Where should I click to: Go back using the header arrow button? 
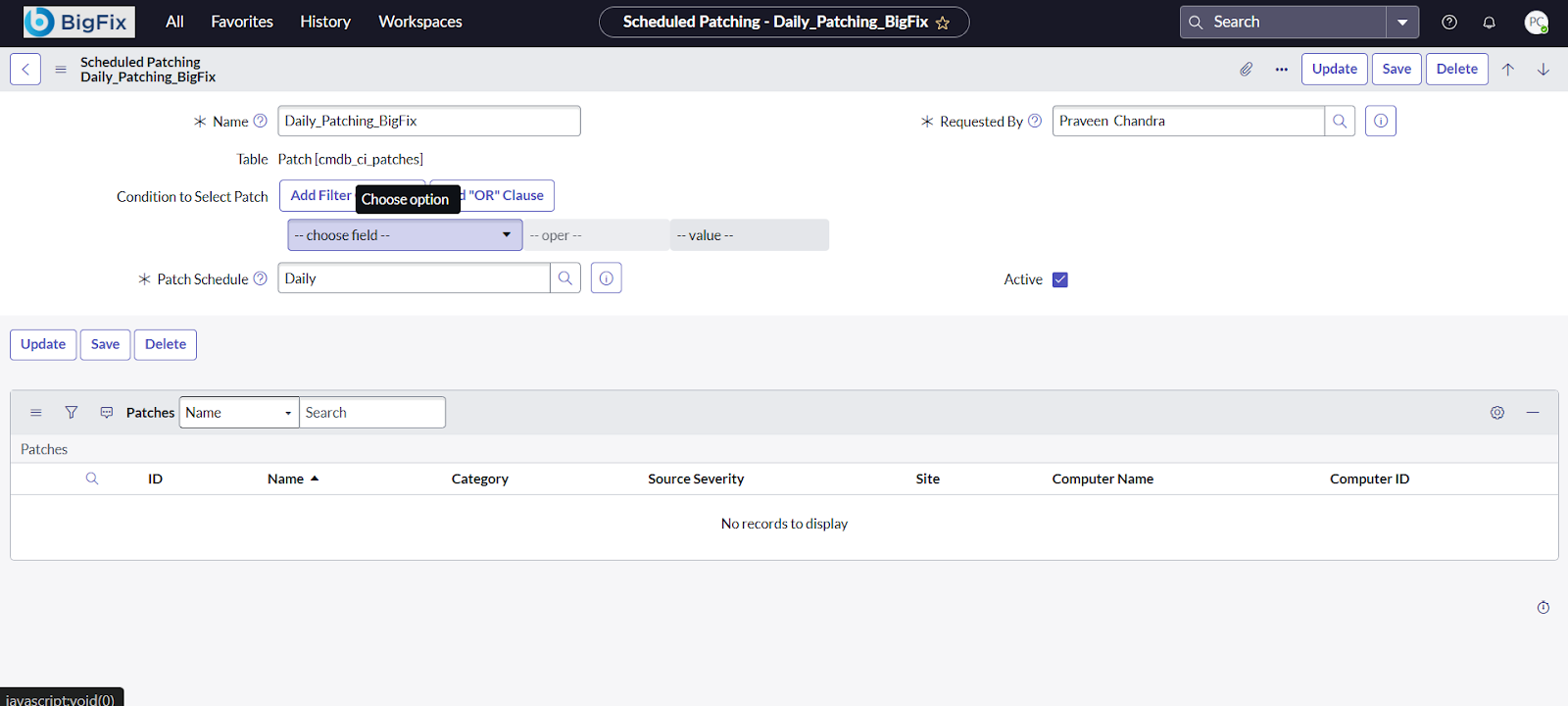click(x=25, y=69)
